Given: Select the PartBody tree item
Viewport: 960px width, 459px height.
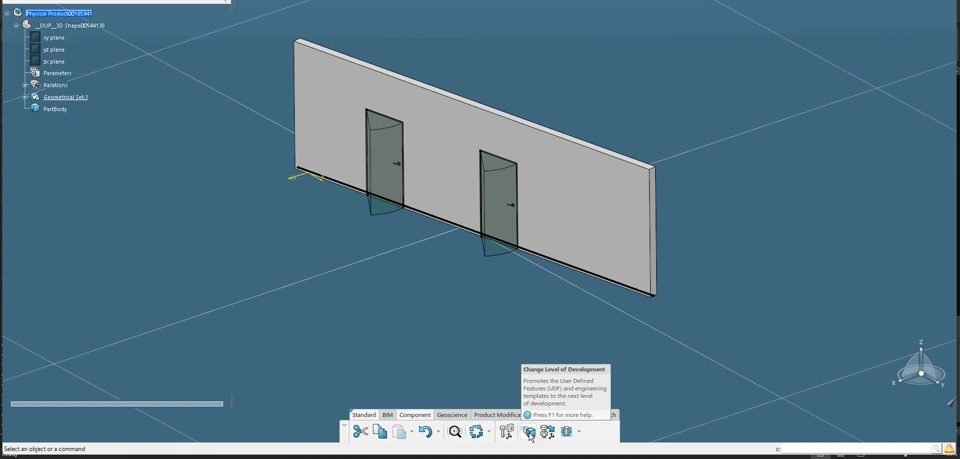Looking at the screenshot, I should (x=55, y=109).
